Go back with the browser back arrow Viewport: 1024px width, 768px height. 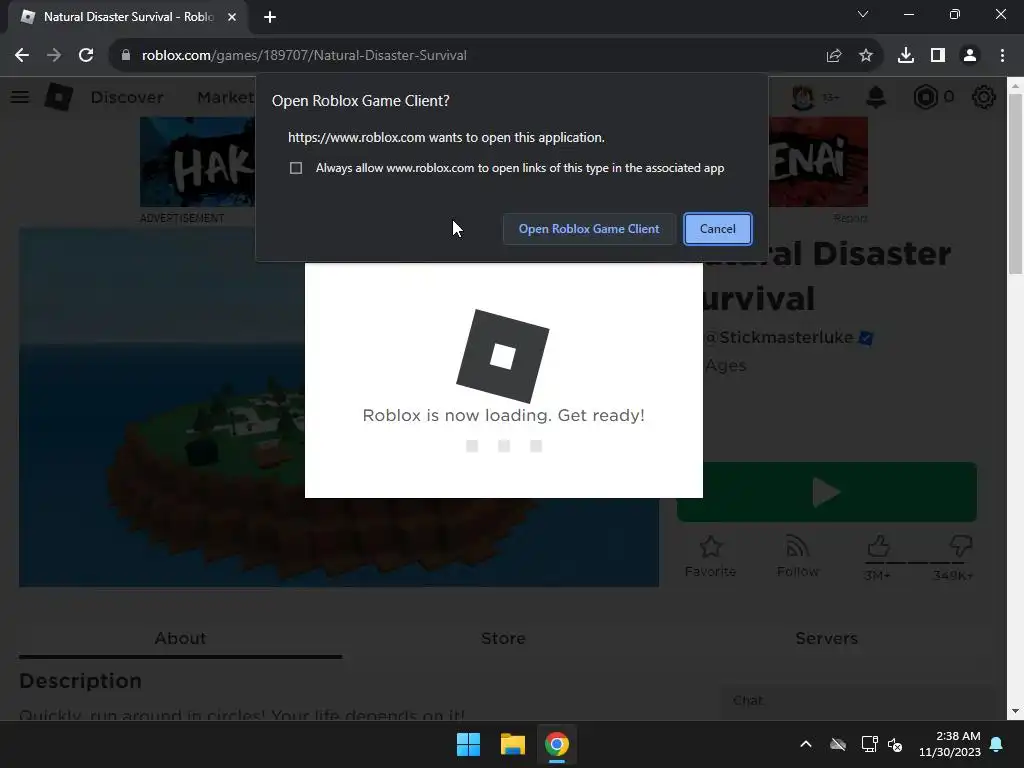[x=22, y=56]
